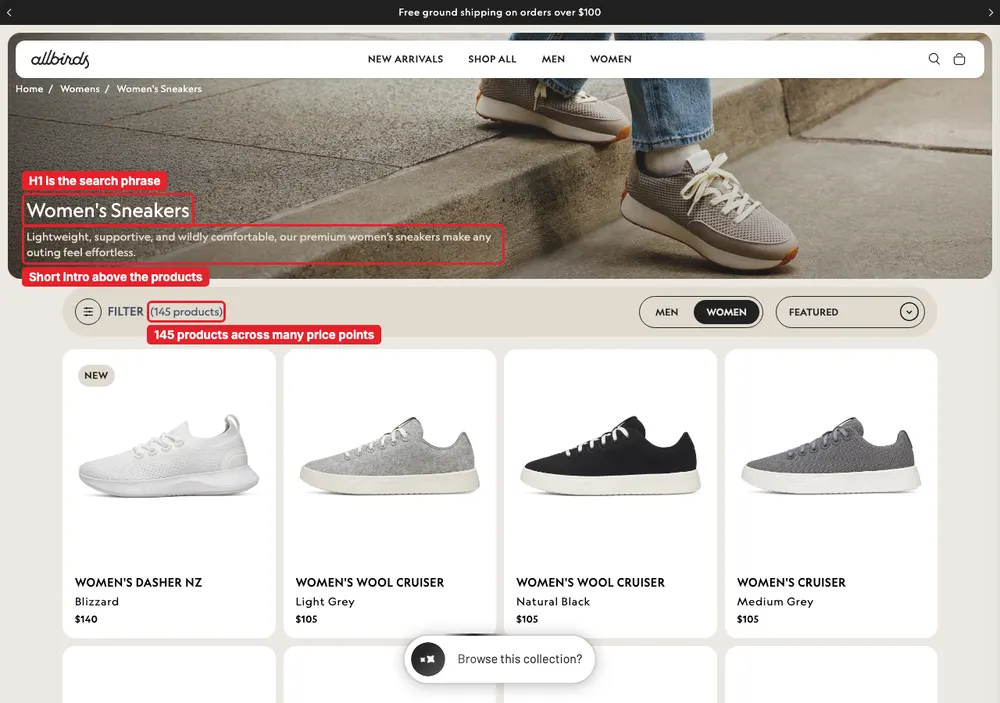Image resolution: width=1000 pixels, height=703 pixels.
Task: Click the $140 price
Action: [x=86, y=619]
